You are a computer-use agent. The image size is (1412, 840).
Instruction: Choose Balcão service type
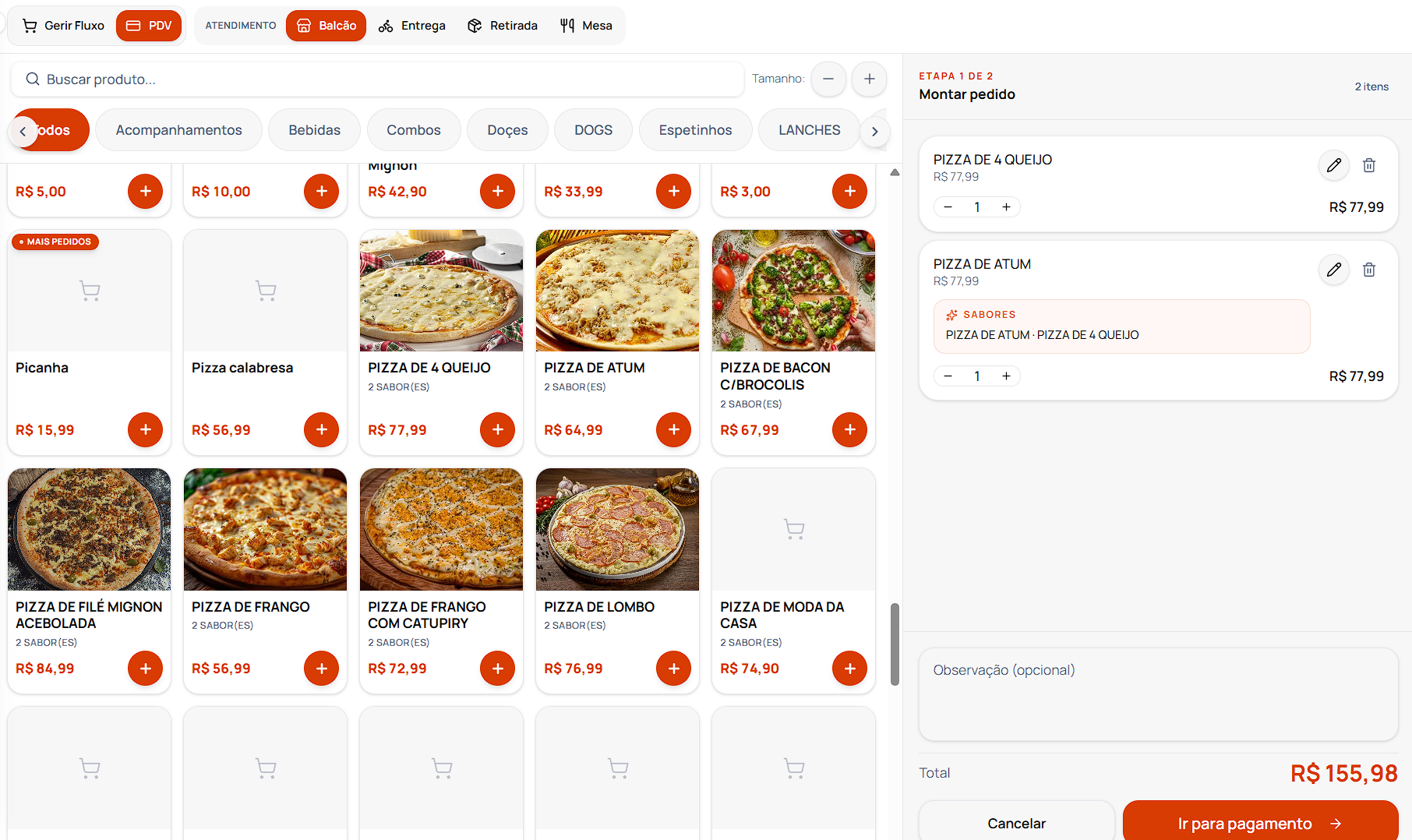(x=326, y=26)
